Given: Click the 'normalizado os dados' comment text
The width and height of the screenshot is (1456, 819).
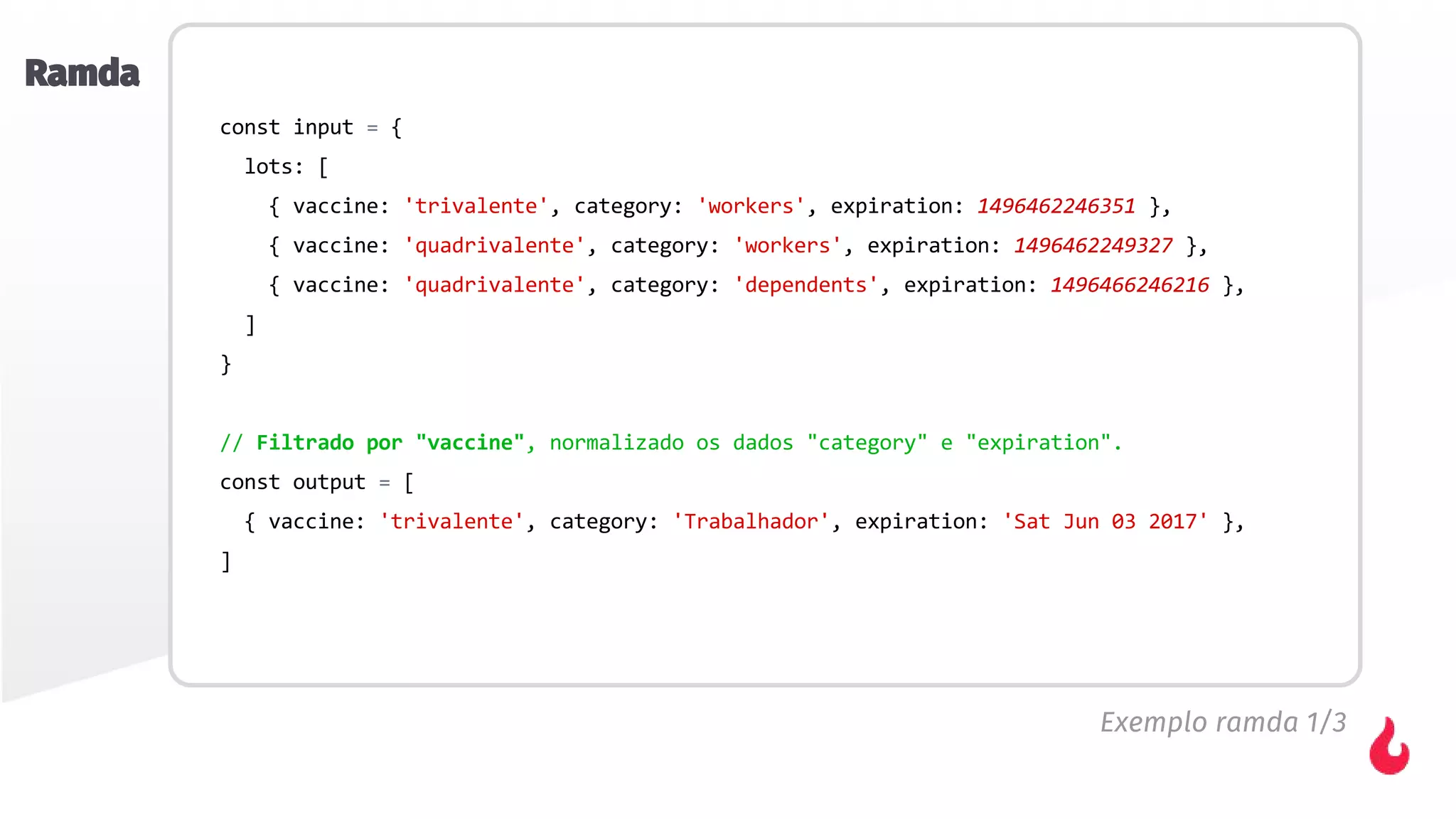Looking at the screenshot, I should point(671,443).
